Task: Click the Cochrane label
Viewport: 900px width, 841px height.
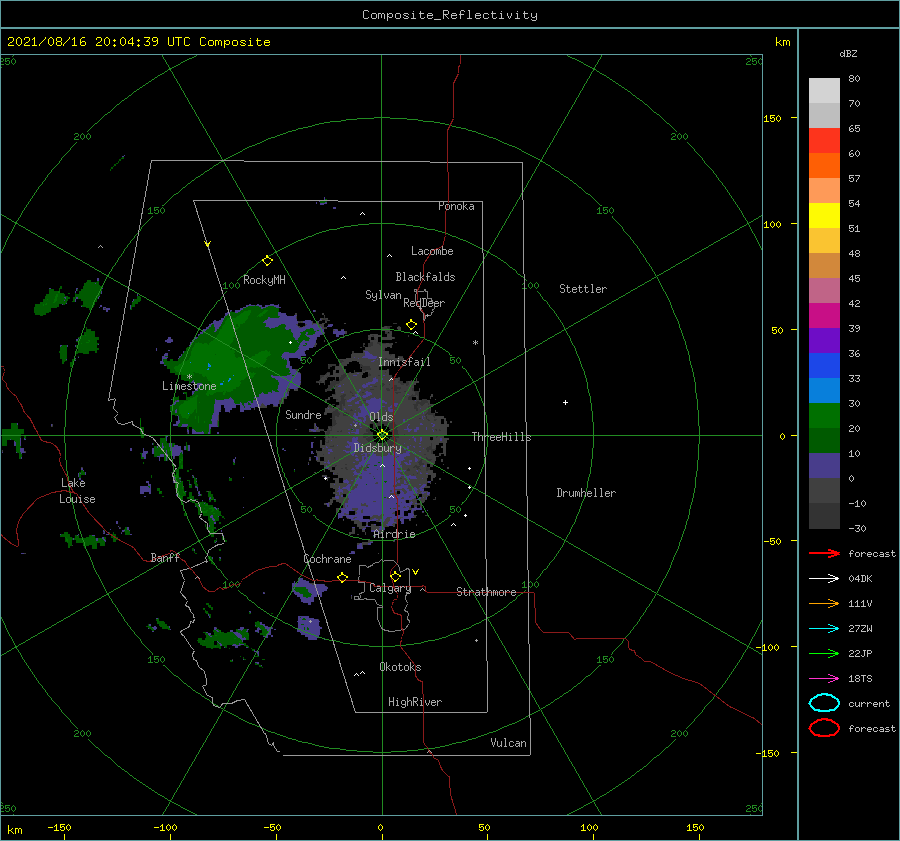Action: point(327,559)
